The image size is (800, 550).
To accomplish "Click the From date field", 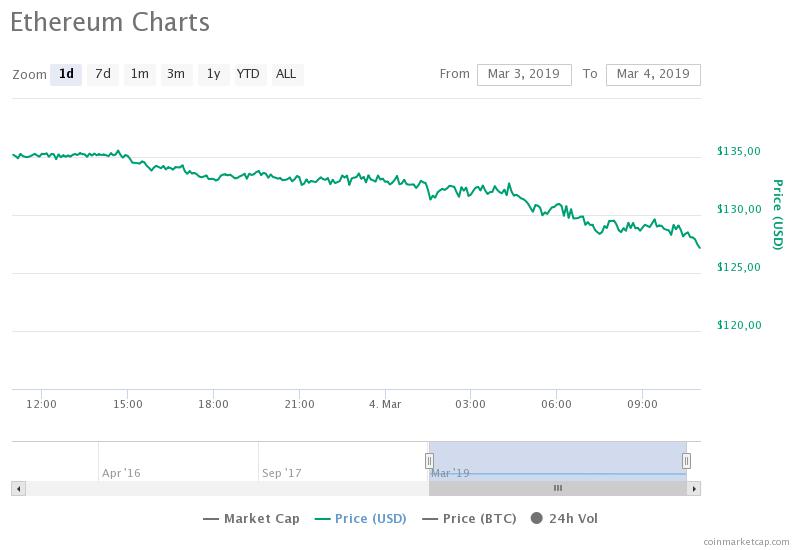I will (x=524, y=74).
